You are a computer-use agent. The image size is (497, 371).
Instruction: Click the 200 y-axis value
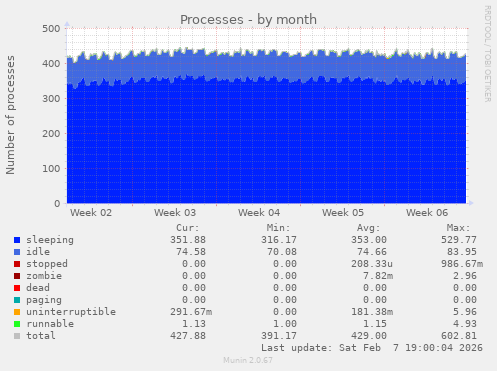pyautogui.click(x=51, y=134)
